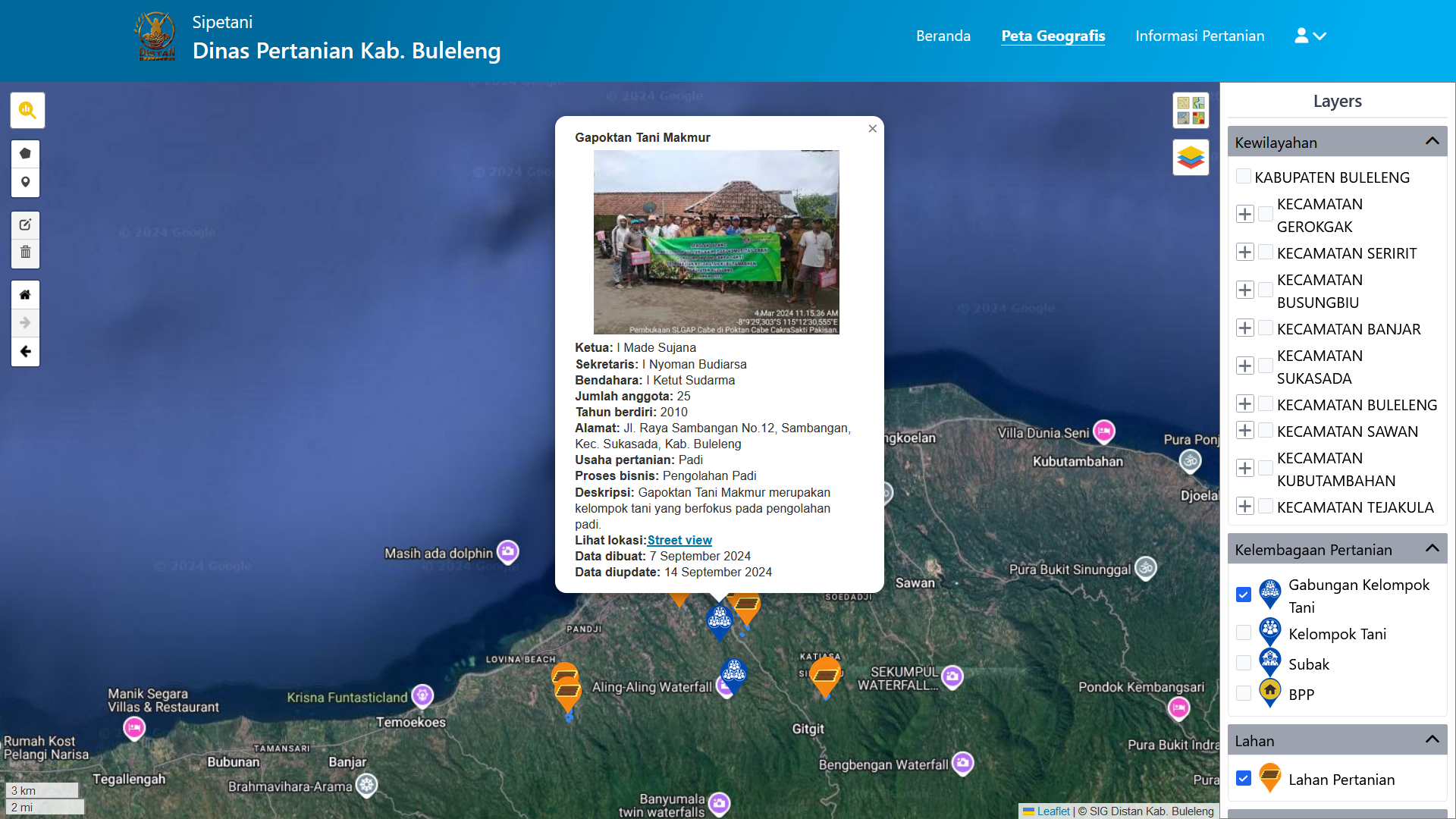Select the polygon drawing tool

(x=25, y=152)
